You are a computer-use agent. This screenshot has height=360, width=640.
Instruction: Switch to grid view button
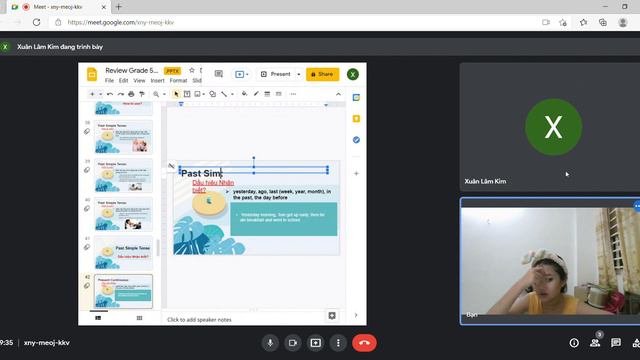(x=139, y=318)
